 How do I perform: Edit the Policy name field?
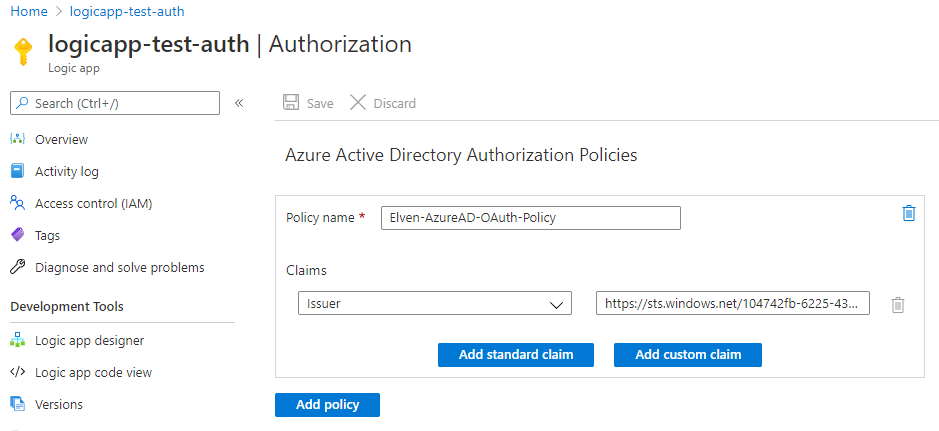pos(531,218)
